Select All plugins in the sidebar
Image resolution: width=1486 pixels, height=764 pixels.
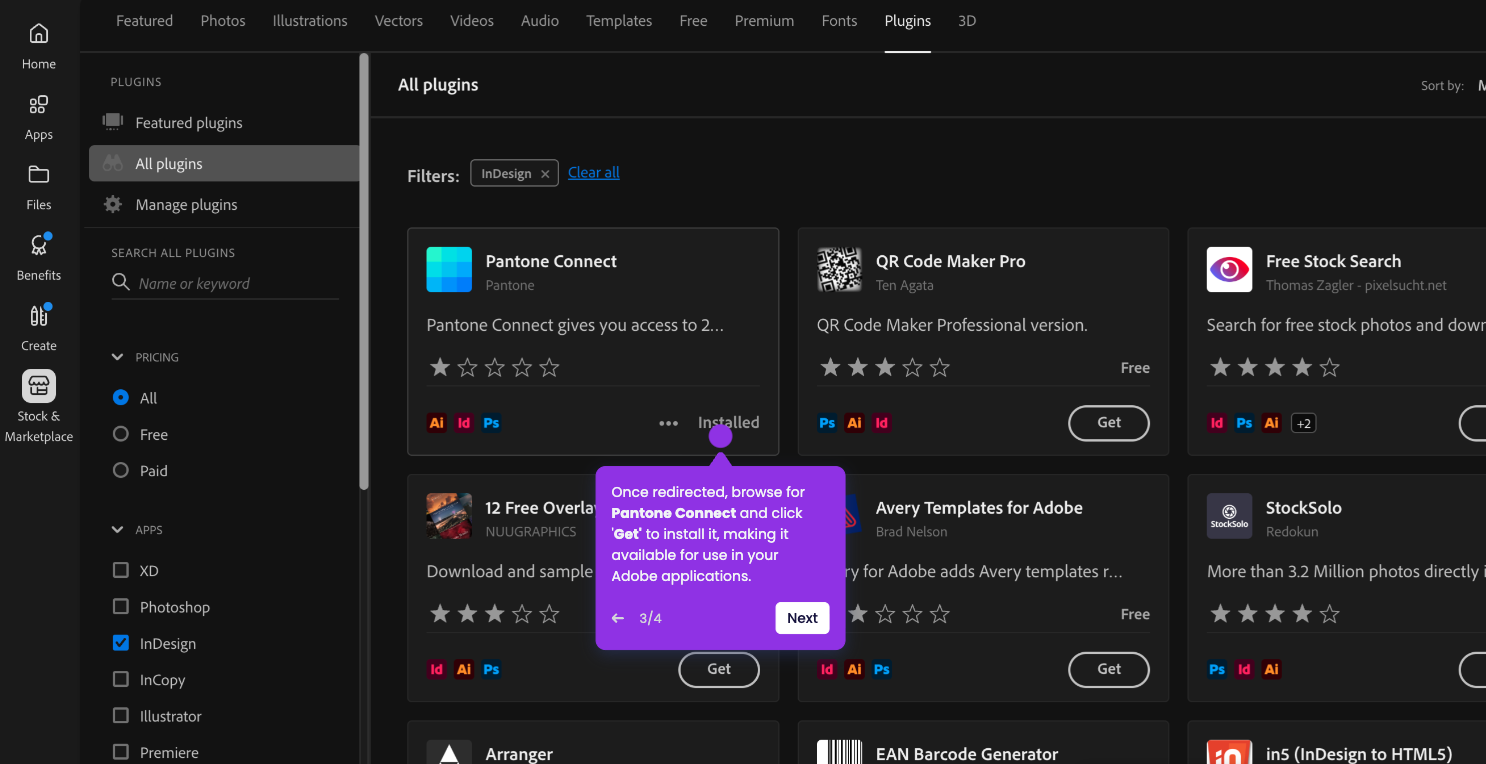pos(224,164)
